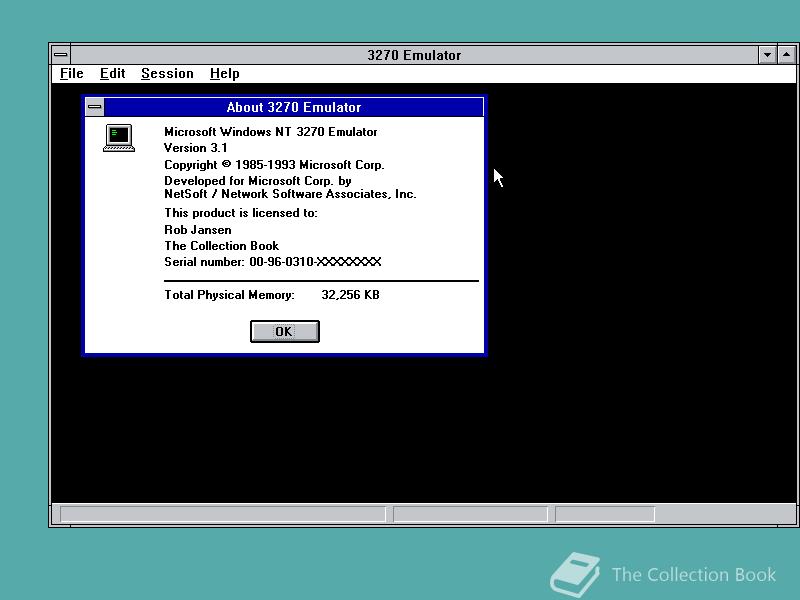Click the serial number '00-96-0310-XXXXXXXX'
Viewport: 800px width, 600px height.
click(315, 262)
